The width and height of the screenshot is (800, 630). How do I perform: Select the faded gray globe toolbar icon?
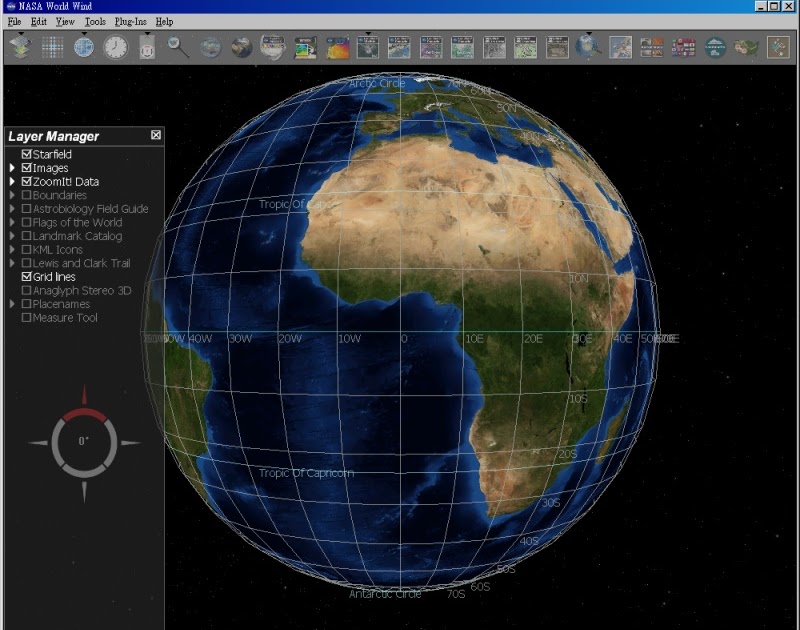click(x=210, y=47)
